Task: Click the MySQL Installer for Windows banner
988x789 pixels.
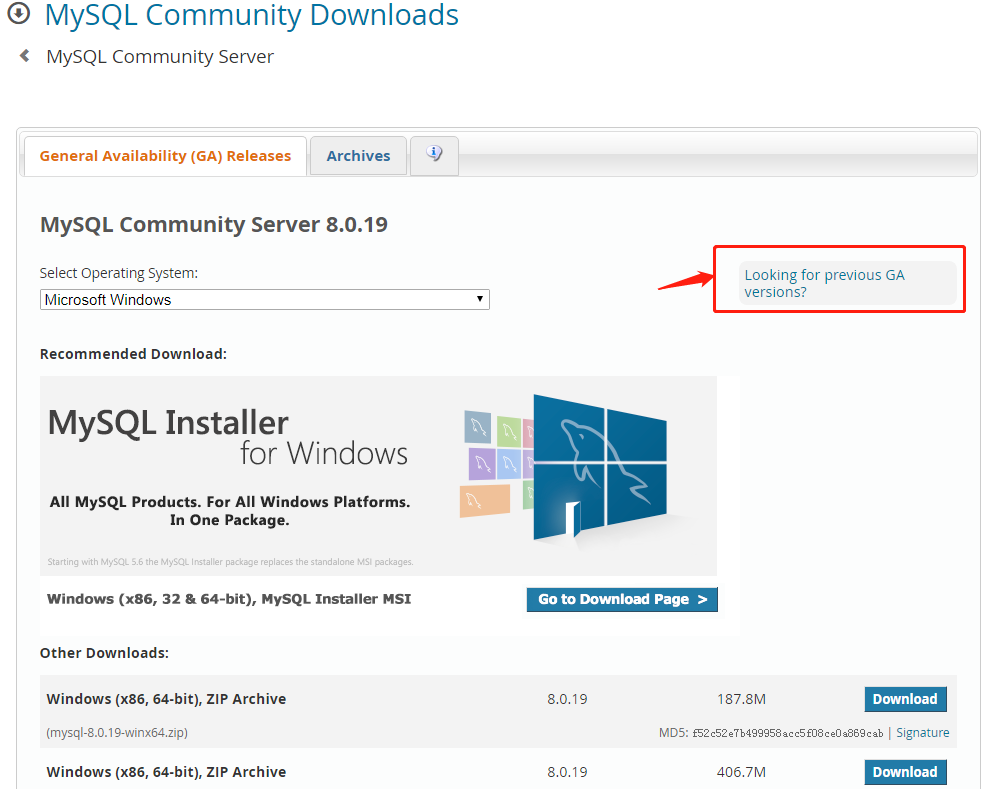Action: tap(378, 476)
